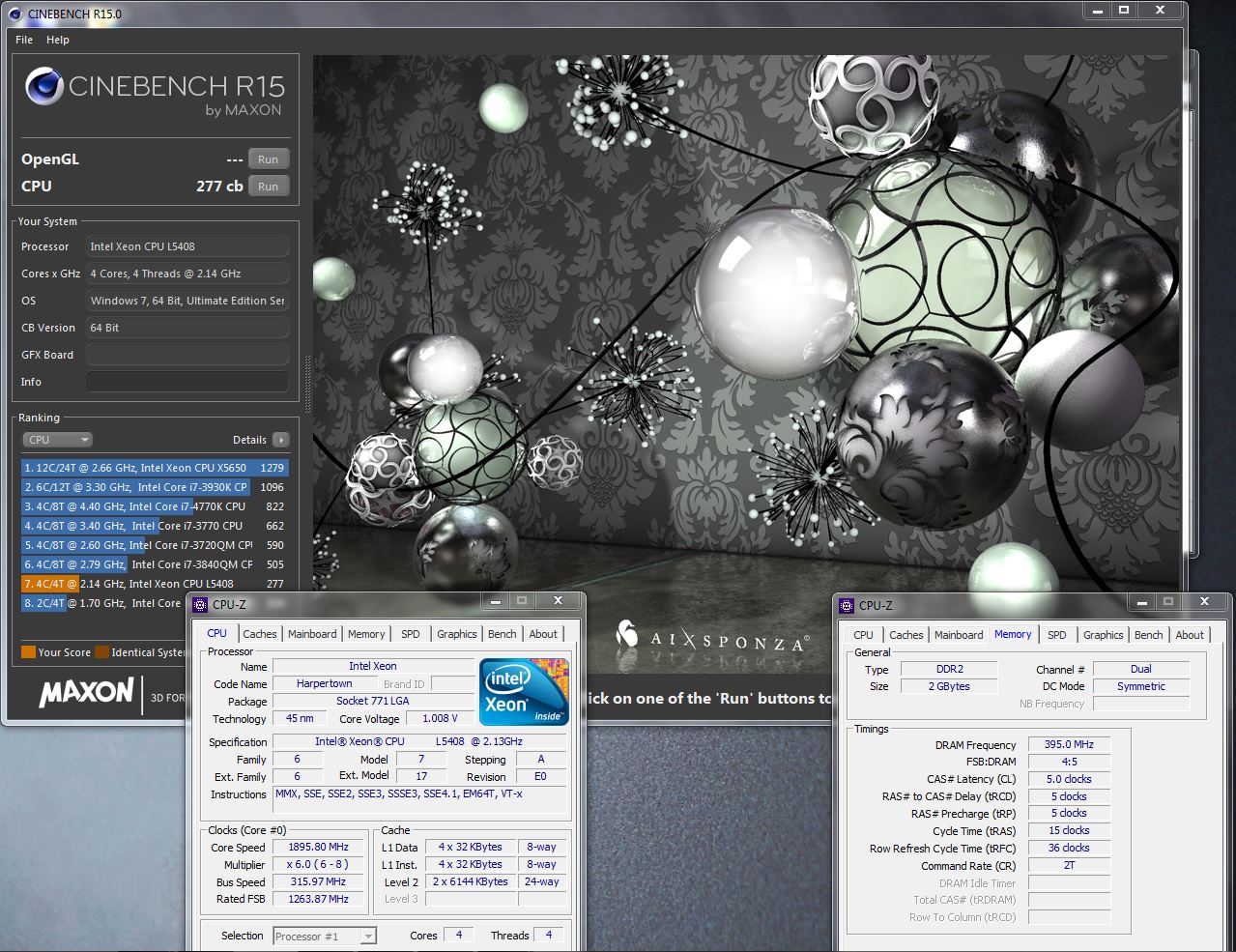Open Caches tab in right CPU-Z window
Viewport: 1236px width, 952px height.
point(906,635)
